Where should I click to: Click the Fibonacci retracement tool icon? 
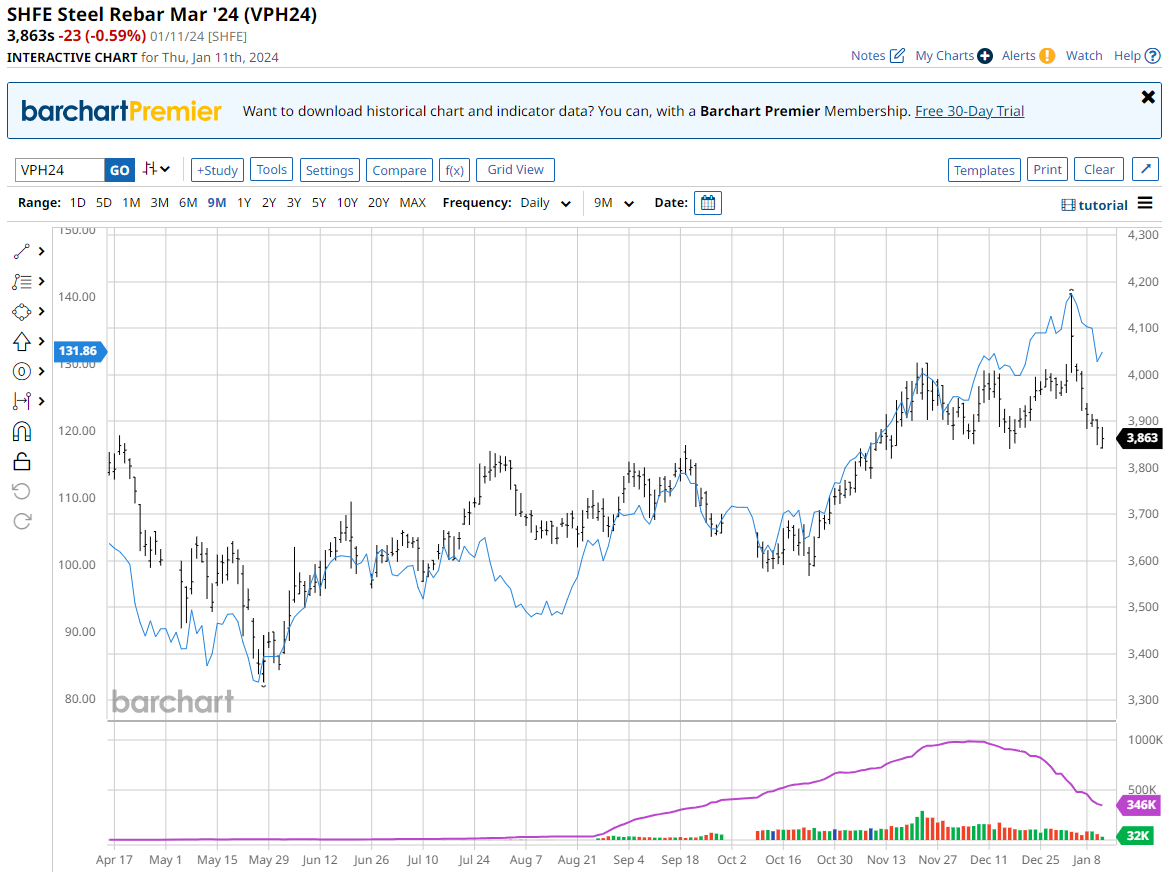pos(22,282)
